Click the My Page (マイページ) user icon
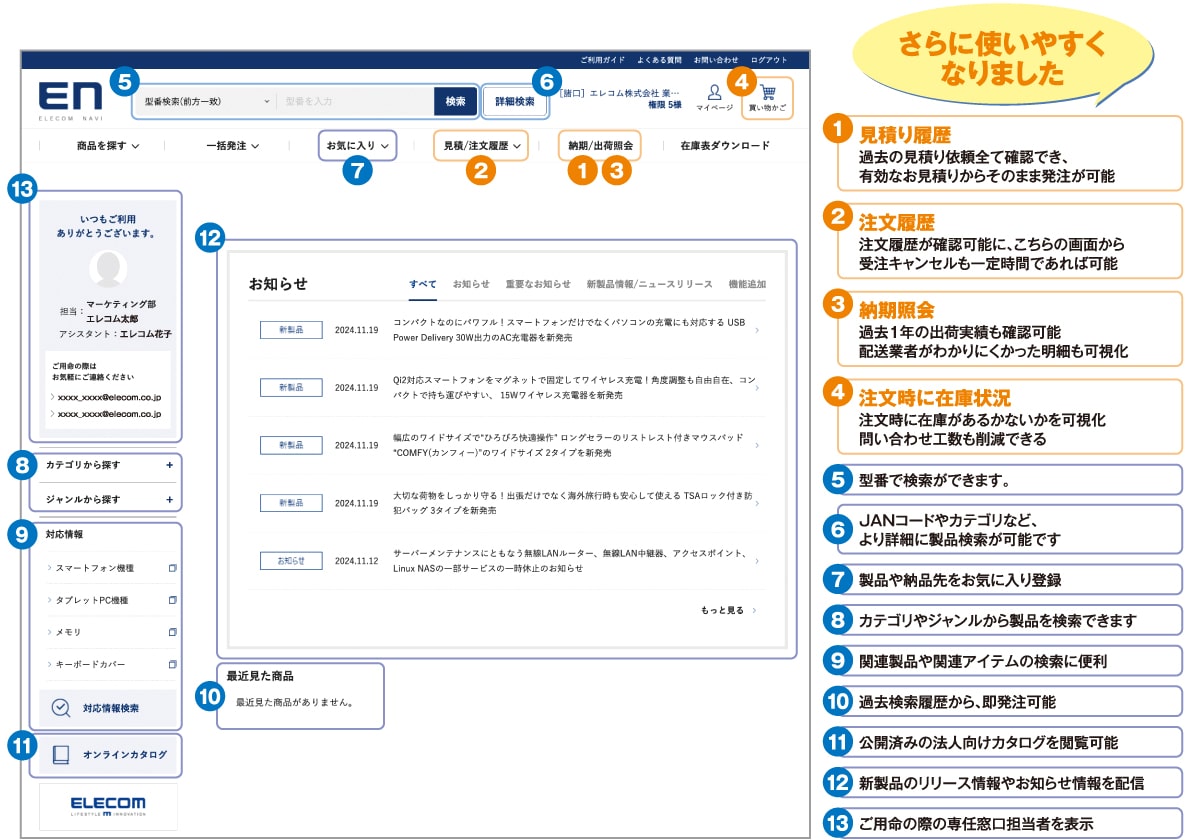 click(x=714, y=93)
